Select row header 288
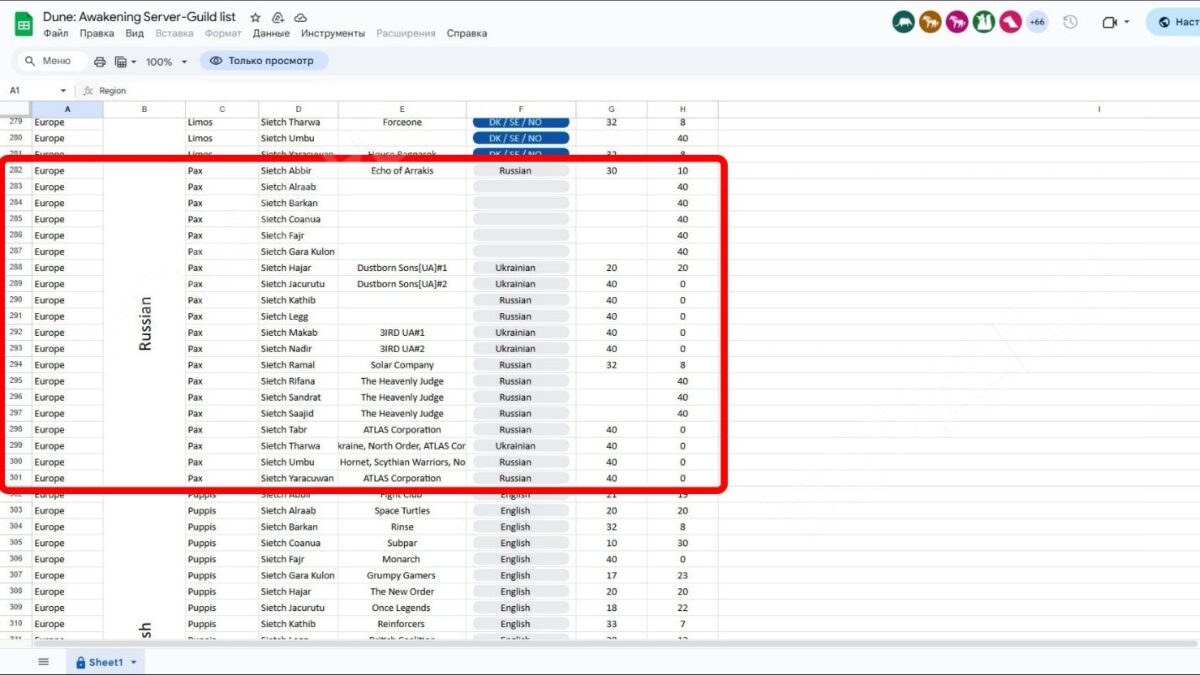Screen dimensions: 1200x675 [15, 268]
